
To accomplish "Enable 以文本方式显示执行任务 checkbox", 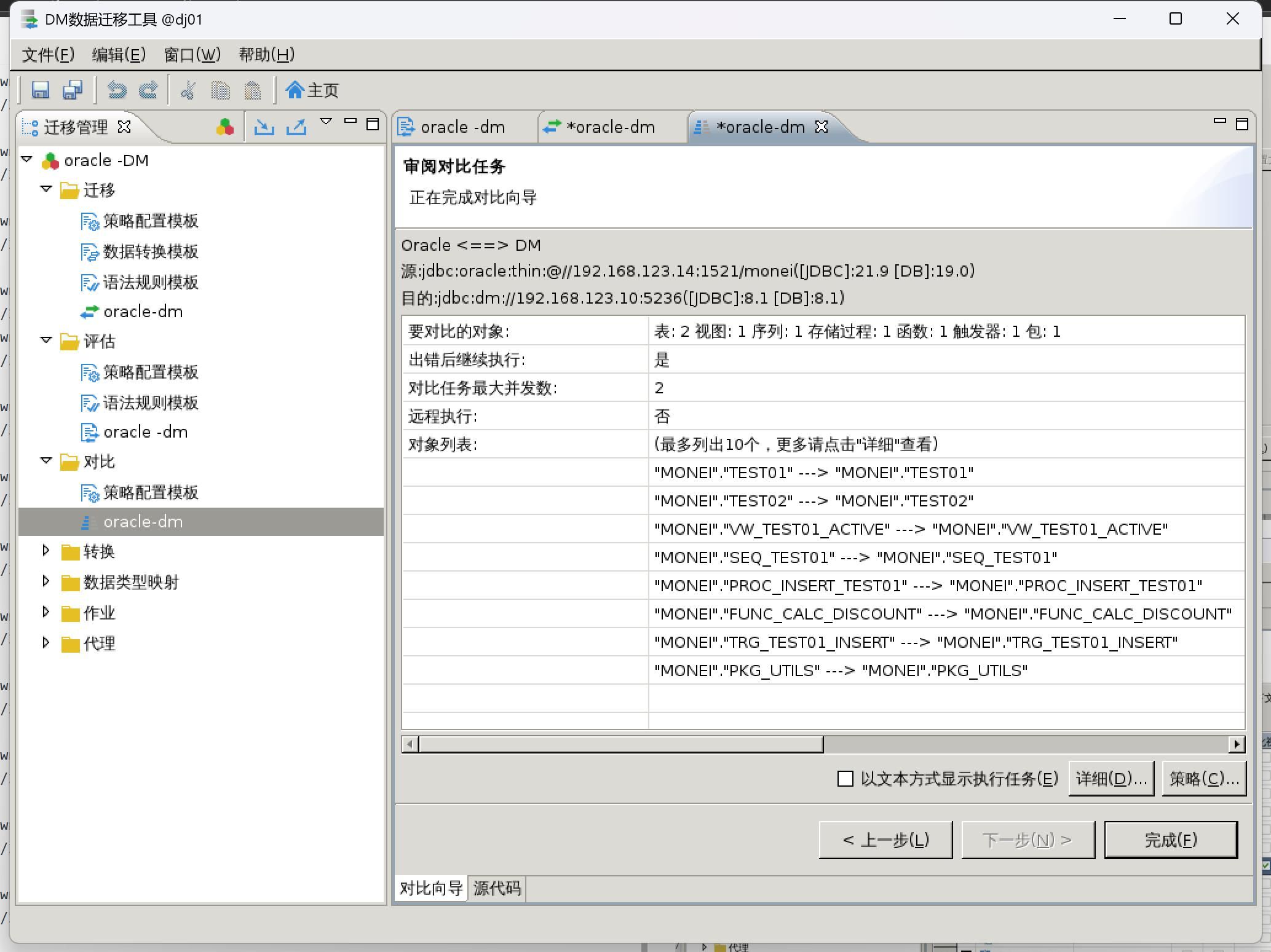I will [845, 779].
